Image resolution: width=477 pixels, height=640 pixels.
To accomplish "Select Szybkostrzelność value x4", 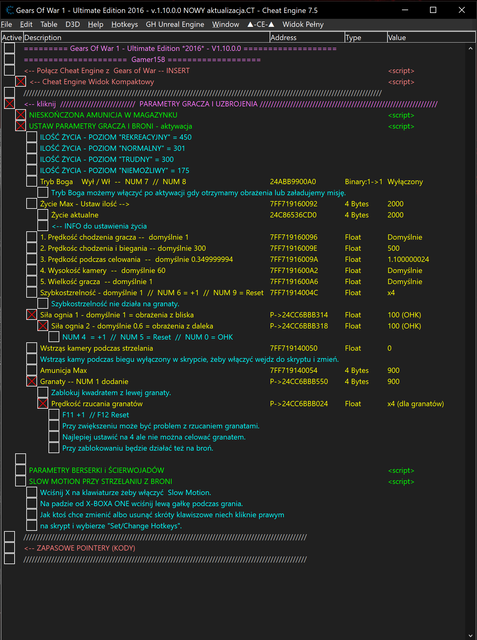I will [391, 293].
